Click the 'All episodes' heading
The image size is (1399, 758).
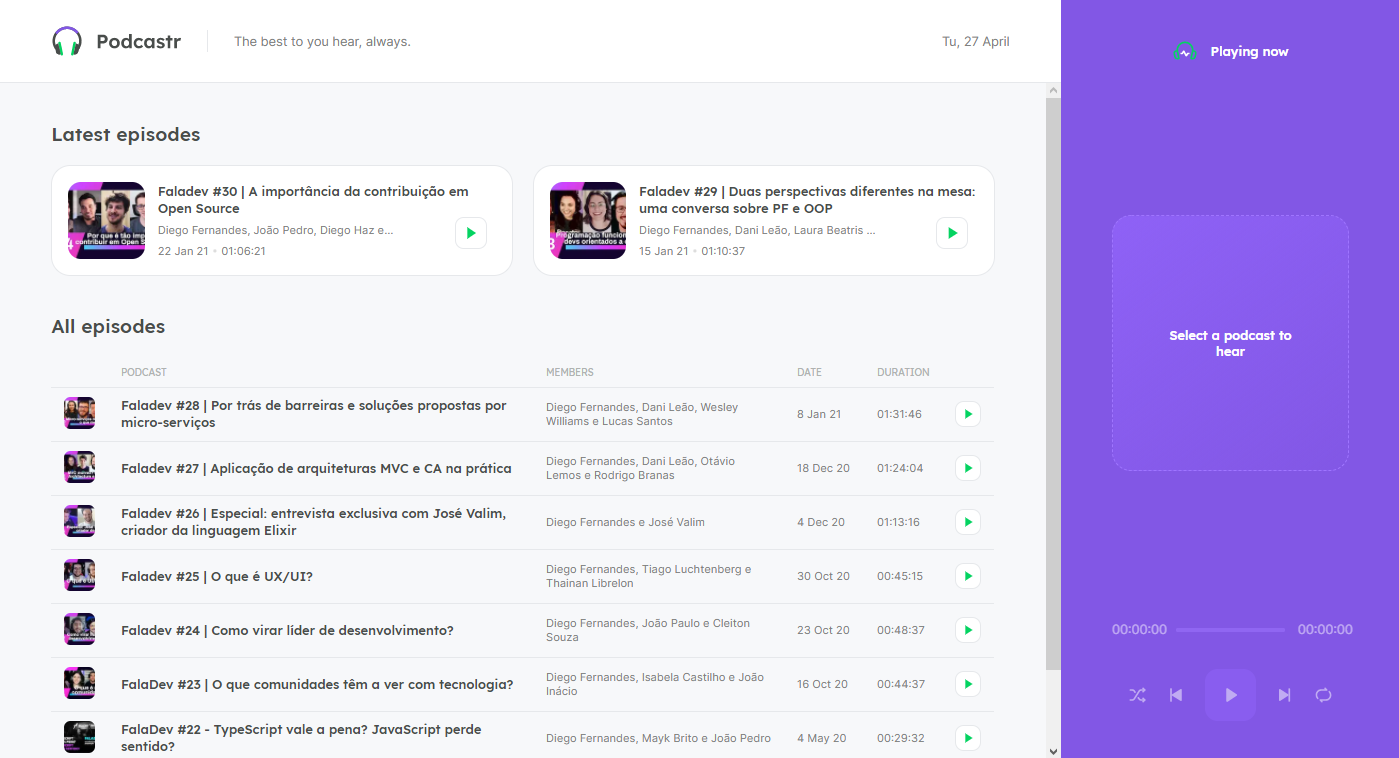[x=108, y=327]
